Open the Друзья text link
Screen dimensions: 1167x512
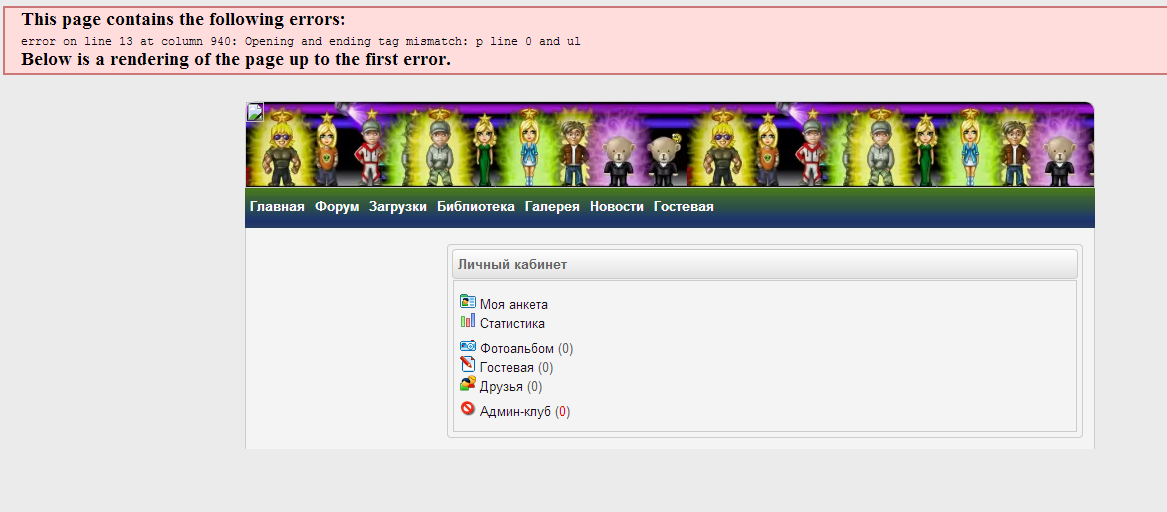click(502, 387)
